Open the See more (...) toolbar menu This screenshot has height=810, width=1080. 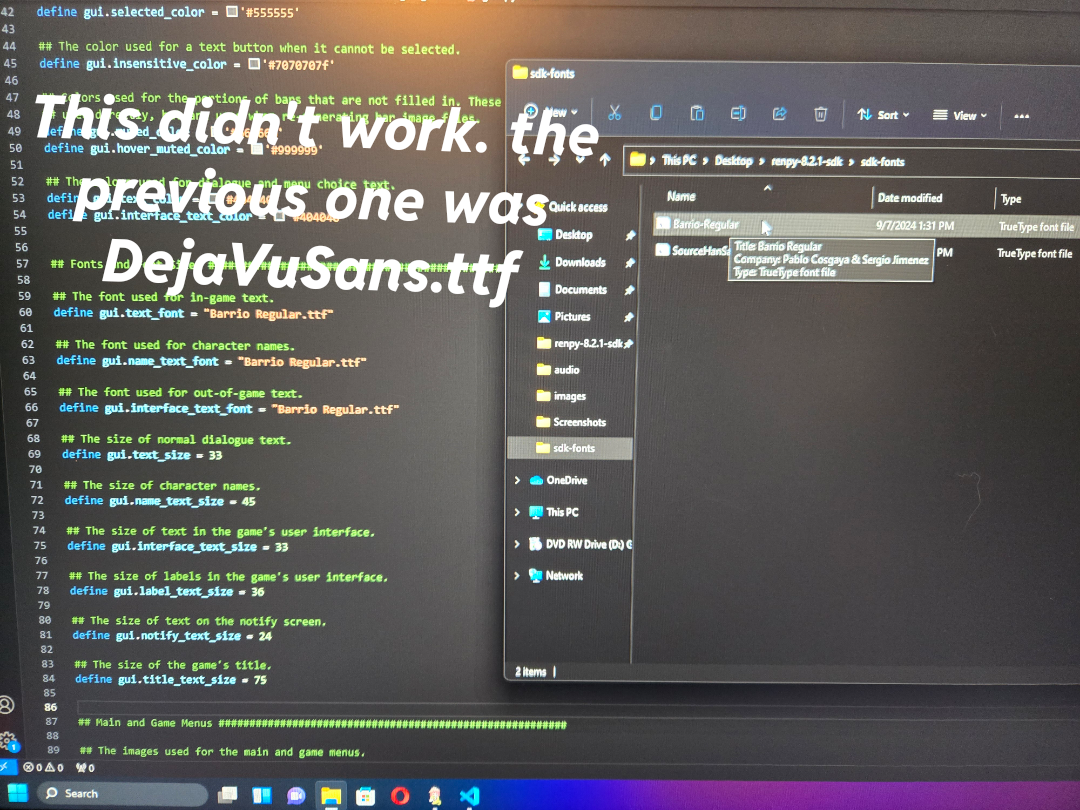(x=1021, y=116)
